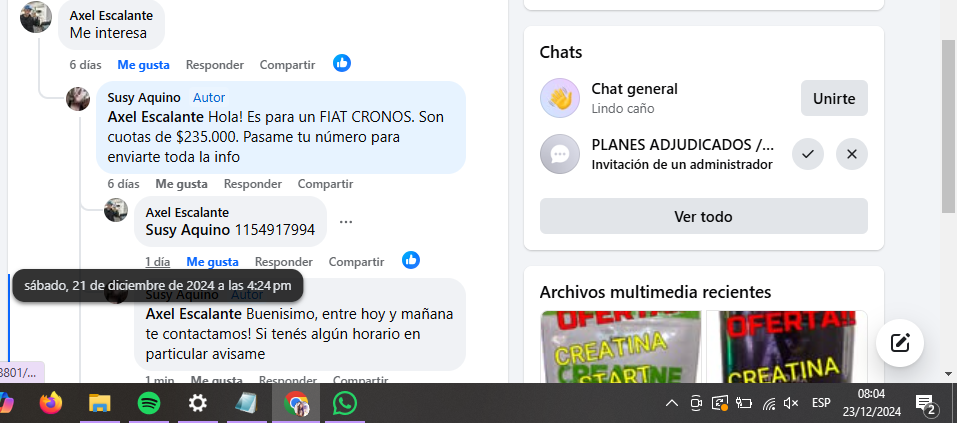Image resolution: width=957 pixels, height=423 pixels.
Task: Click Compartir under the 'Me interesa' comment
Action: (x=287, y=65)
